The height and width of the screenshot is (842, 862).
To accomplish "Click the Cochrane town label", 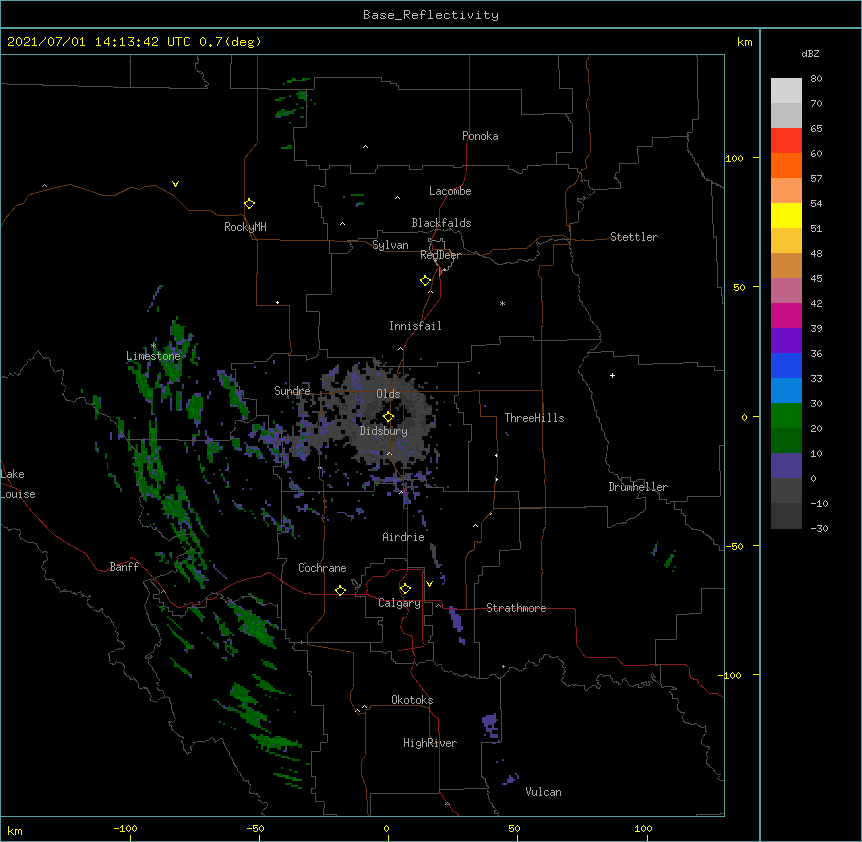I will (x=322, y=568).
